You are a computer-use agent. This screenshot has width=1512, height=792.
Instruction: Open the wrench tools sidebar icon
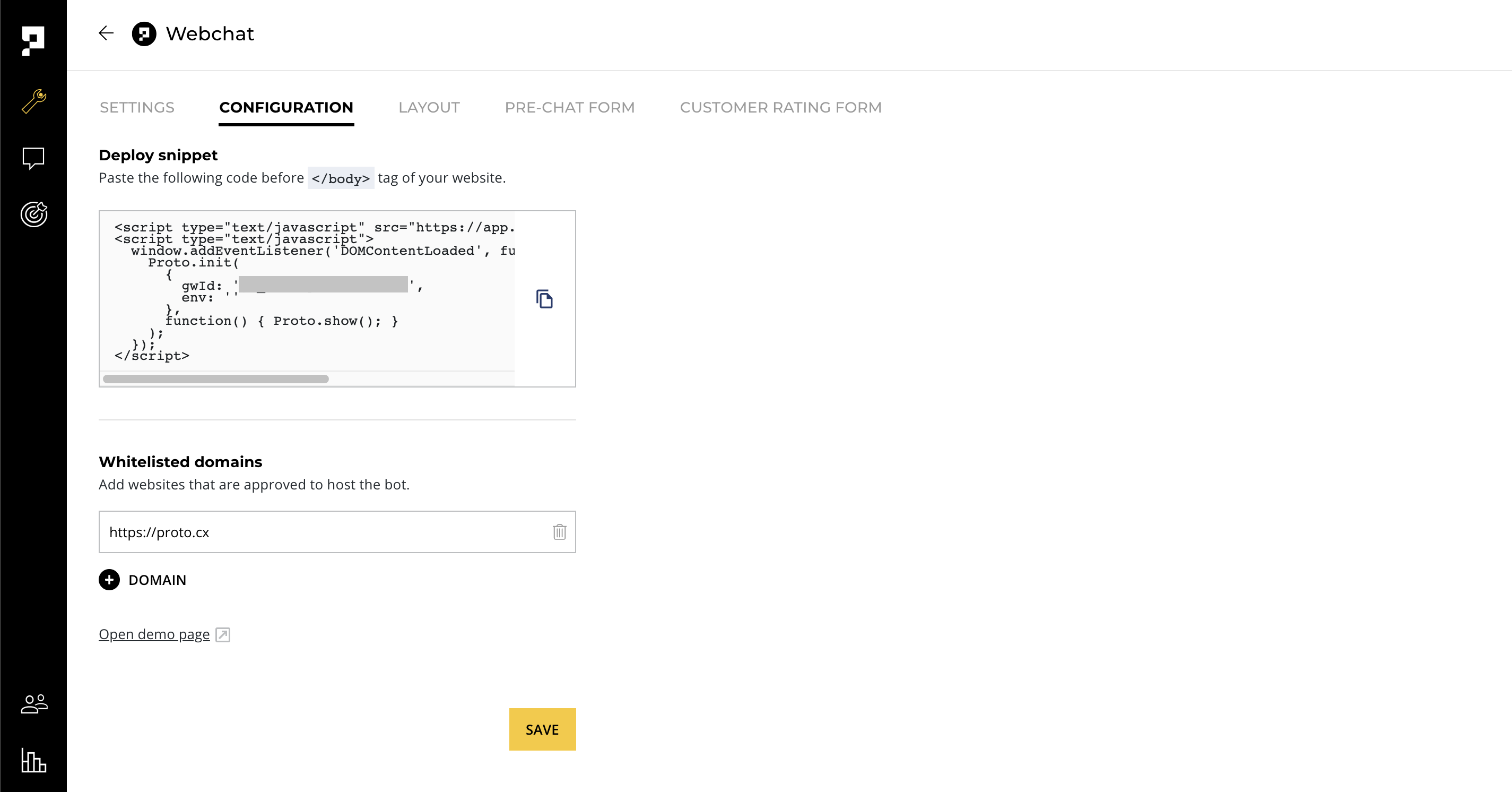(x=33, y=101)
